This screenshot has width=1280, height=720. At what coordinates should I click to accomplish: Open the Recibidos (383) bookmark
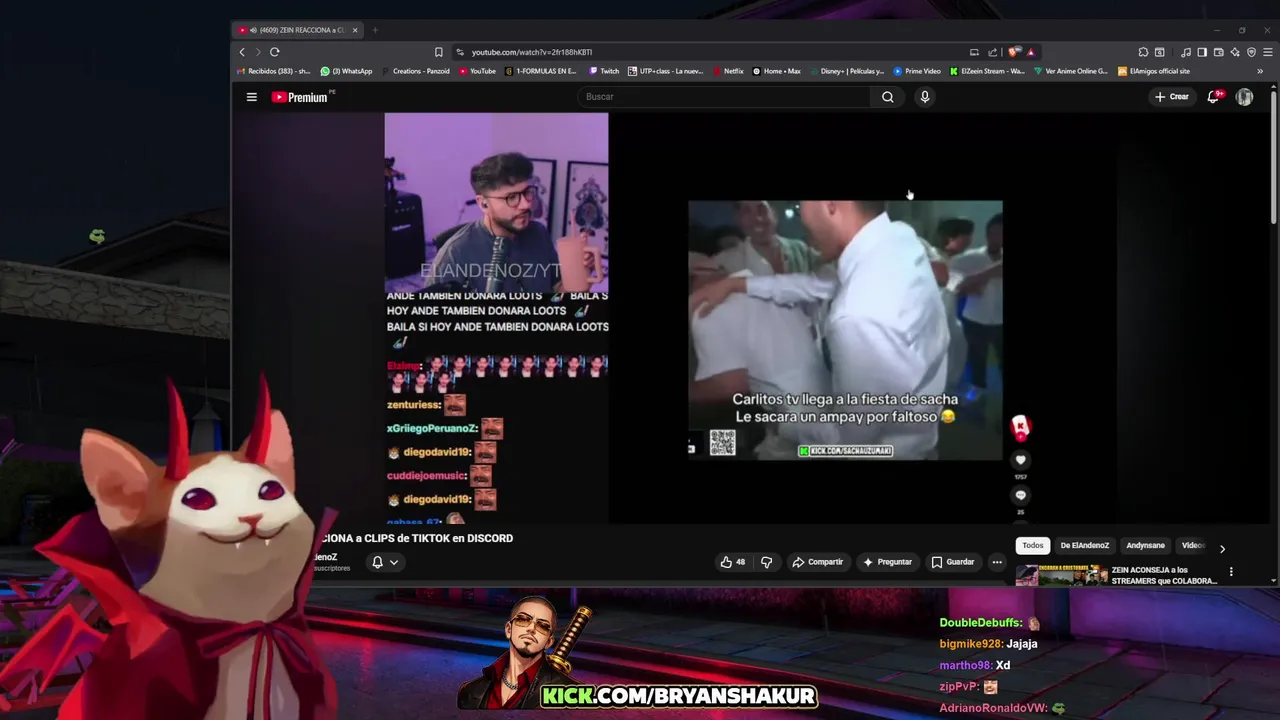coord(274,71)
